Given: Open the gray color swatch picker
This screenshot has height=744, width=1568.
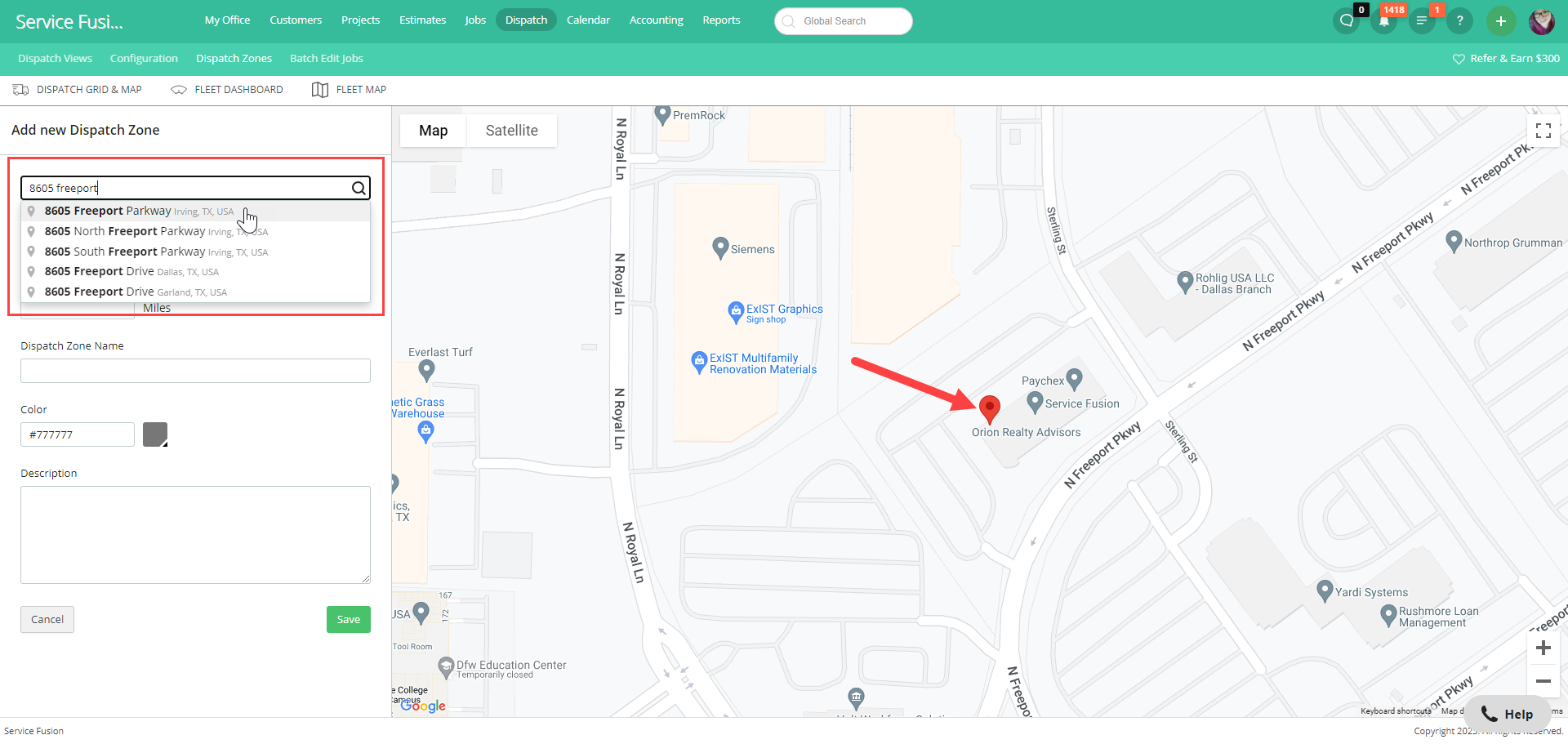Looking at the screenshot, I should click(155, 434).
